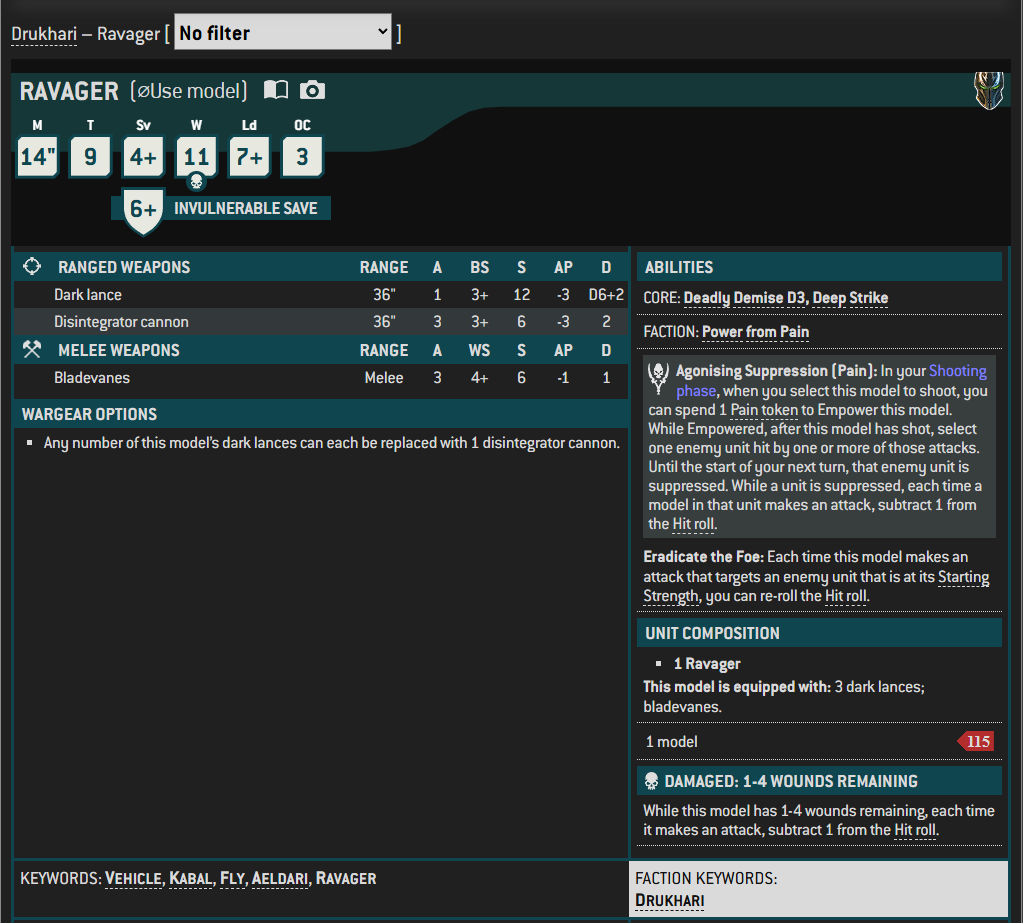Click the Wounds stat value 11
Viewport: 1023px width, 923px height.
pos(196,157)
